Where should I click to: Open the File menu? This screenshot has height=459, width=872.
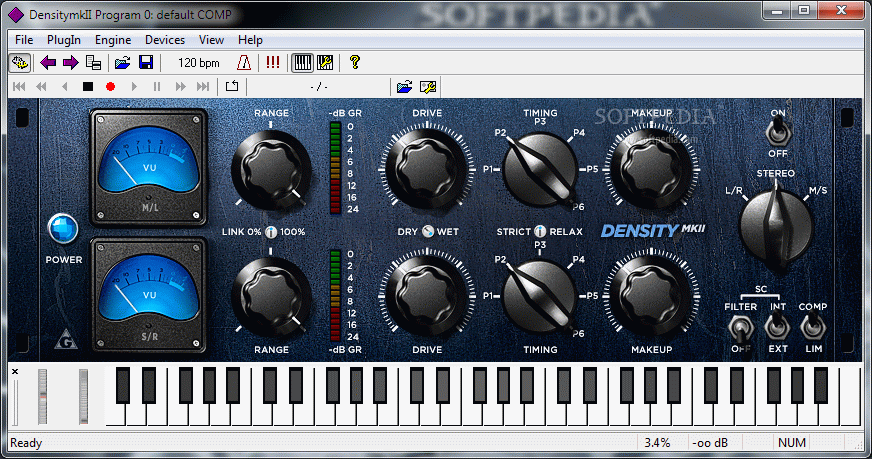click(x=24, y=40)
